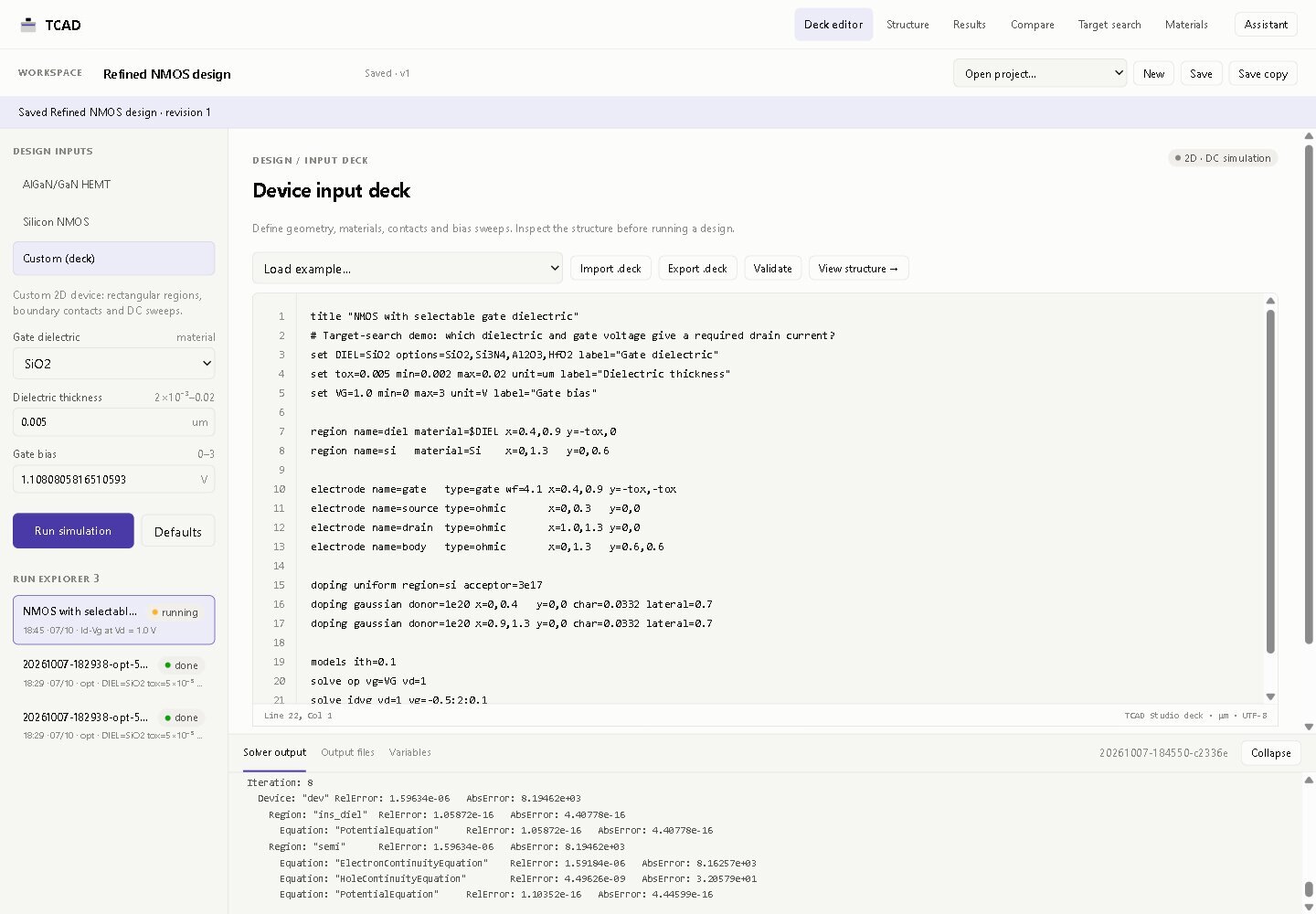
Task: Click the line 19 models ith=0.1 text
Action: pyautogui.click(x=353, y=662)
